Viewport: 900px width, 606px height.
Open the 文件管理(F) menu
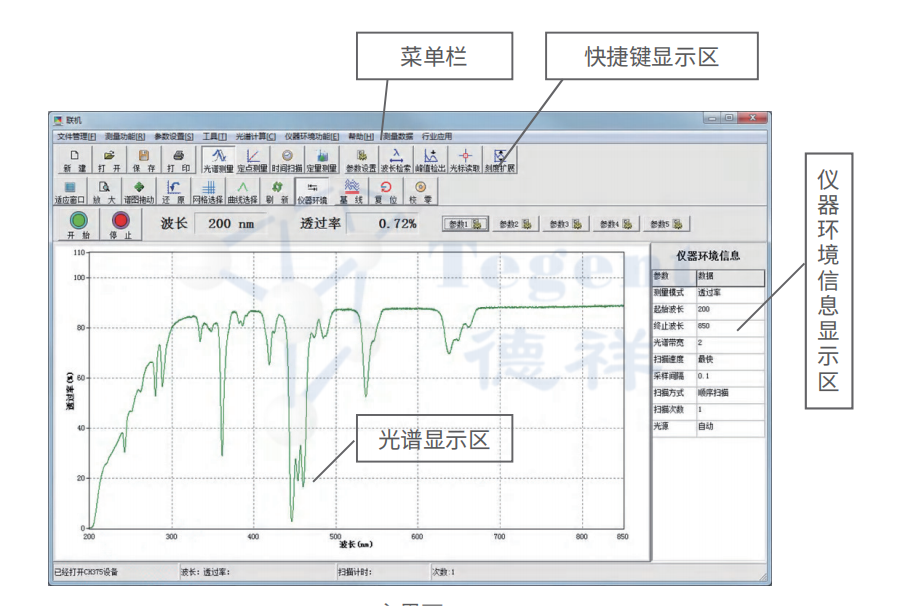tap(76, 136)
